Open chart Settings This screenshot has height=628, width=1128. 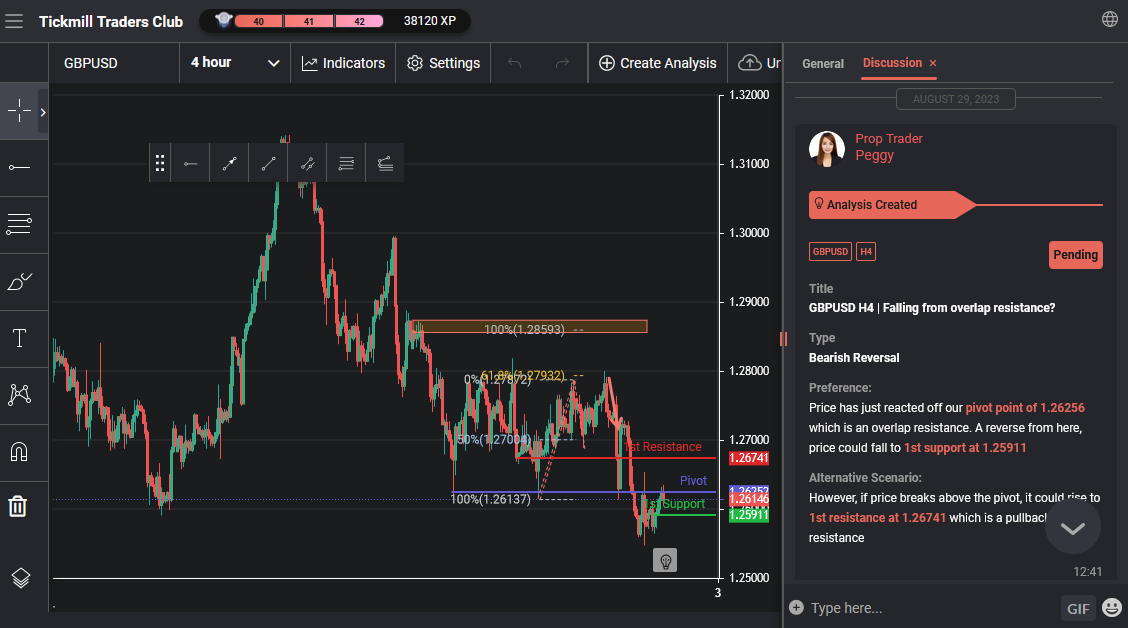443,63
